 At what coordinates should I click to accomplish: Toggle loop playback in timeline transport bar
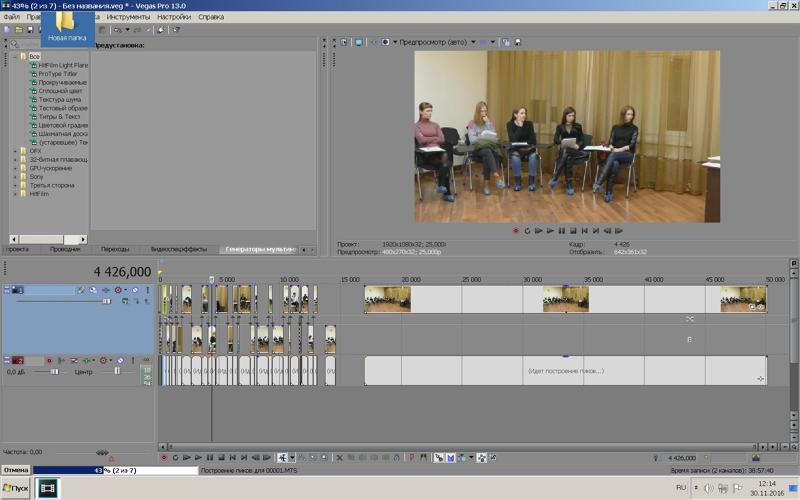pos(175,458)
